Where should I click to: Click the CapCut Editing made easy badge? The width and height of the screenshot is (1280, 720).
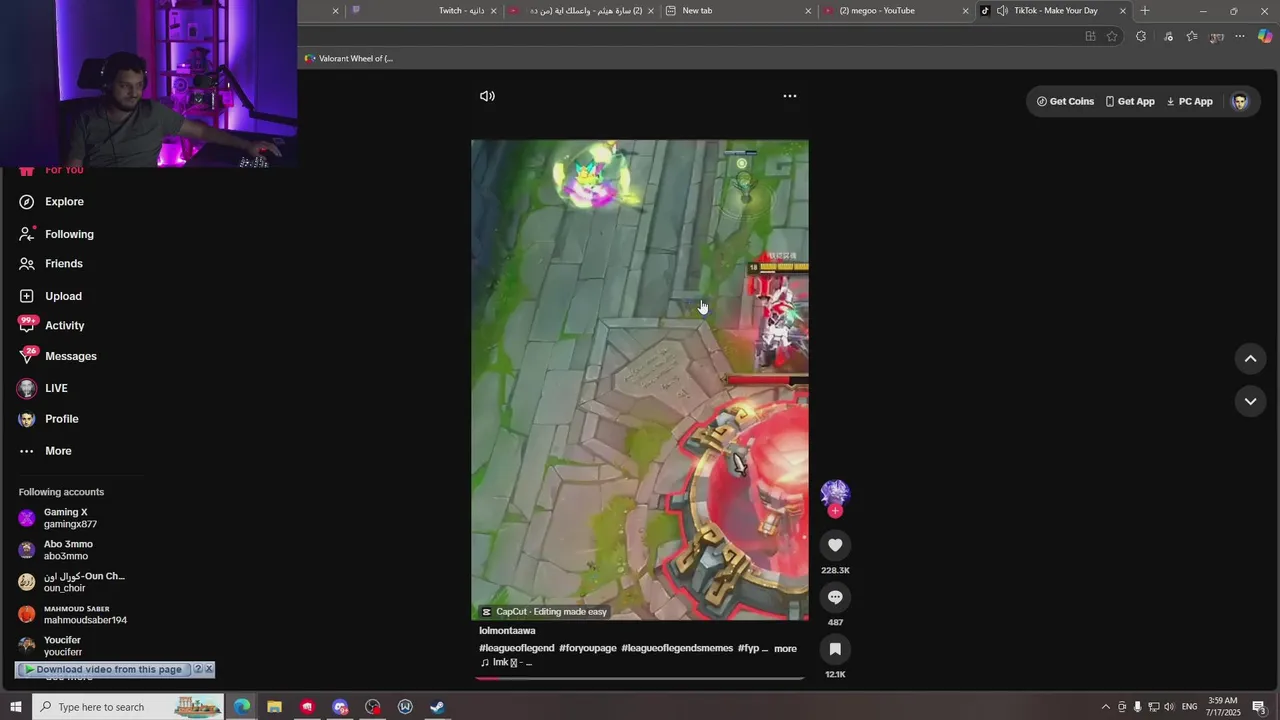pos(544,612)
